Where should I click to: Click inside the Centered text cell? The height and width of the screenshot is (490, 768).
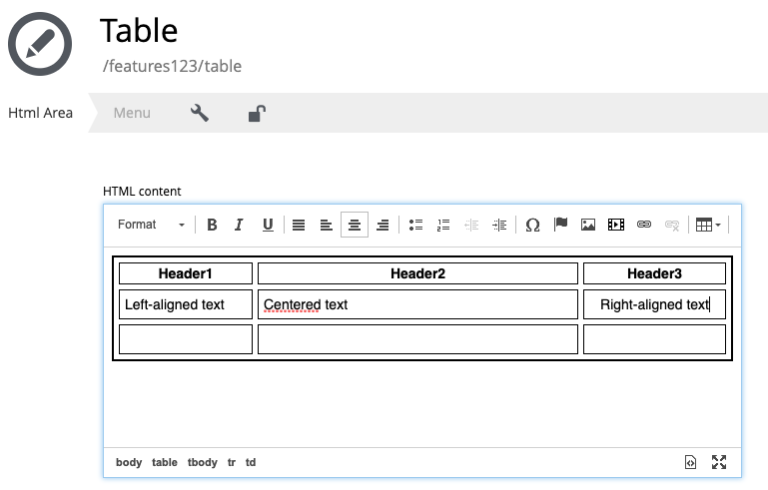(x=417, y=304)
